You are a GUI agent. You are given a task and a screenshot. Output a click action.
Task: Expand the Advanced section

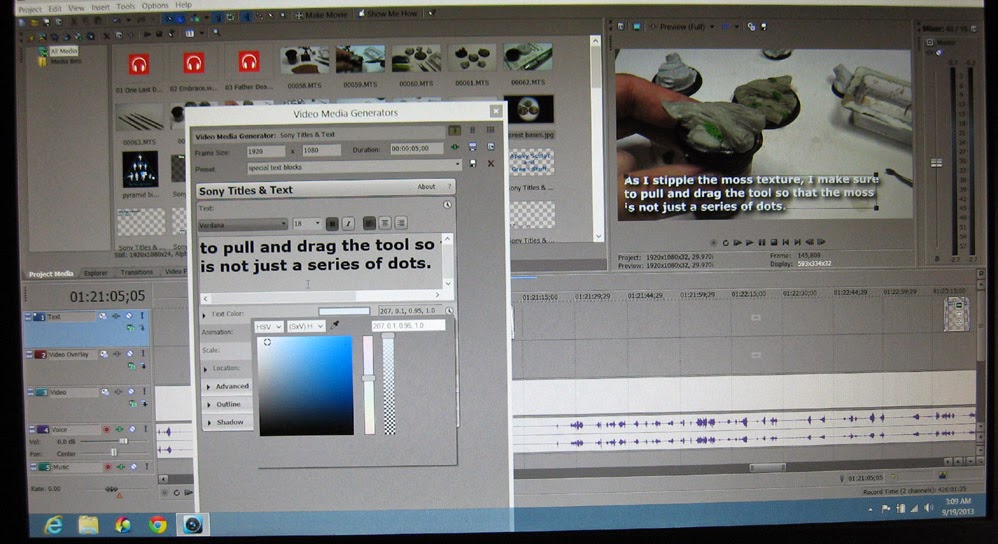tap(227, 386)
